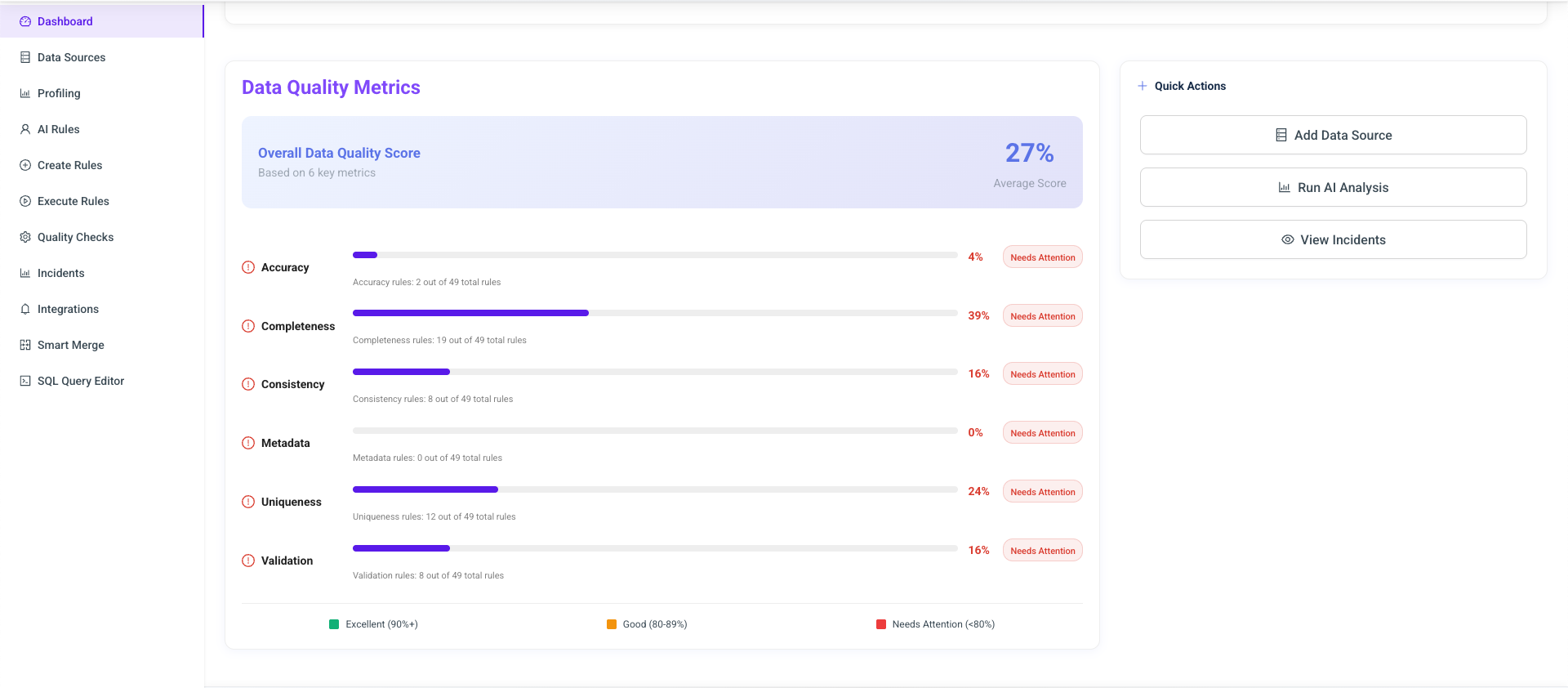Viewport: 1568px width, 688px height.
Task: Click the Data Sources database icon
Action: coord(25,57)
